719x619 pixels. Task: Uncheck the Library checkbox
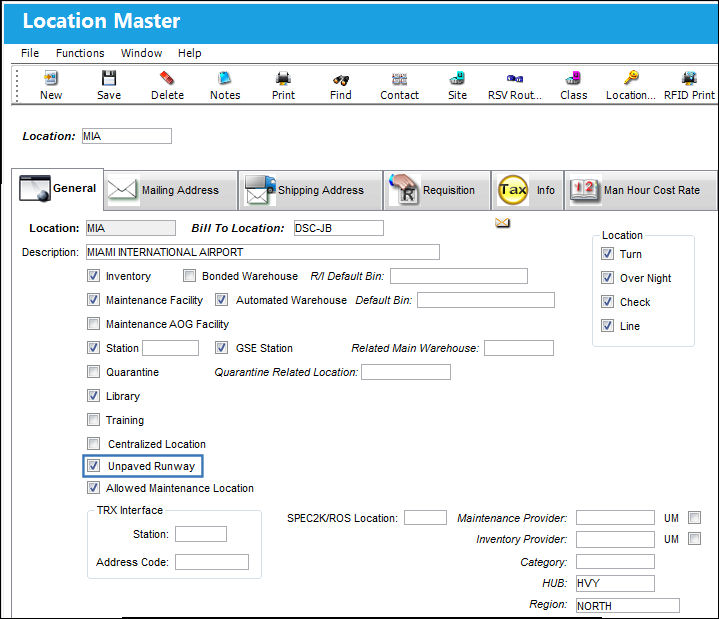coord(93,395)
